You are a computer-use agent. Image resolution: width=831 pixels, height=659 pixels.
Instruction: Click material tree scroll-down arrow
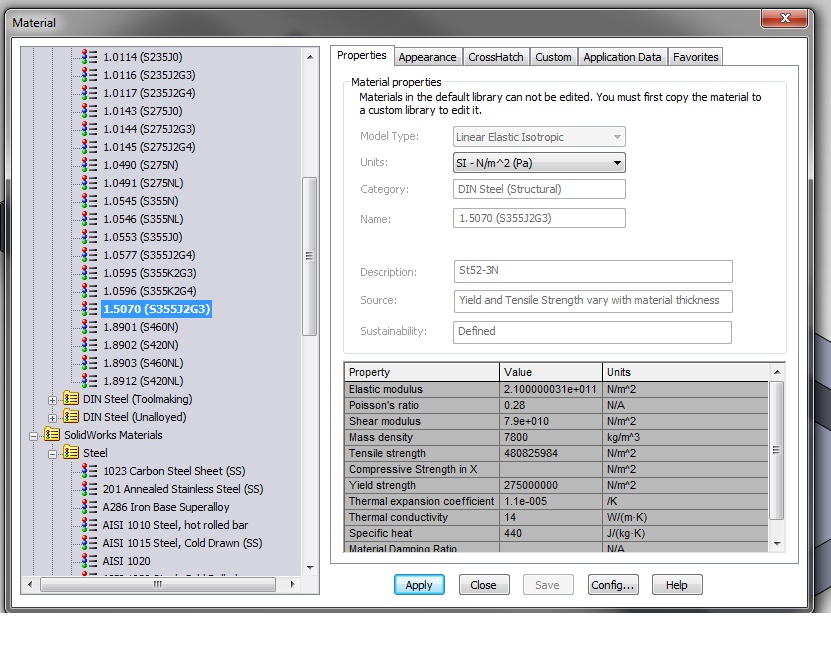click(310, 568)
